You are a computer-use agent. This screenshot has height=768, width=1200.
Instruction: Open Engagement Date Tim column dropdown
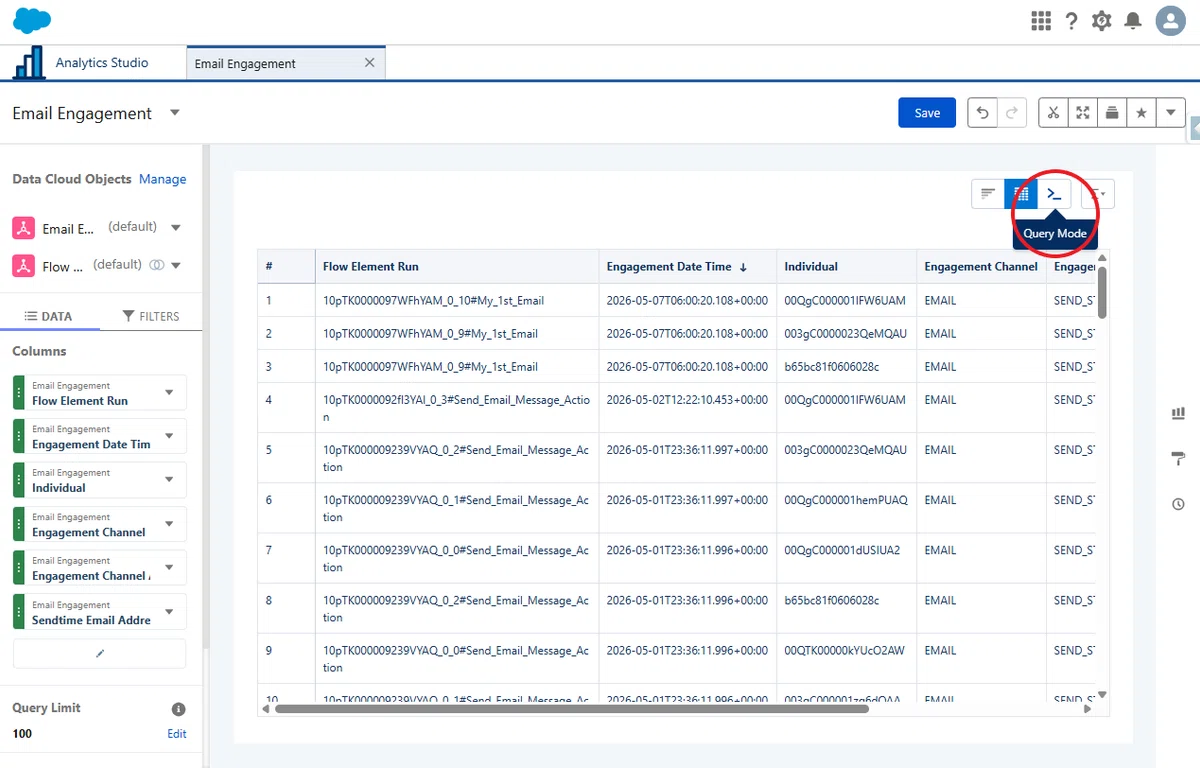169,436
